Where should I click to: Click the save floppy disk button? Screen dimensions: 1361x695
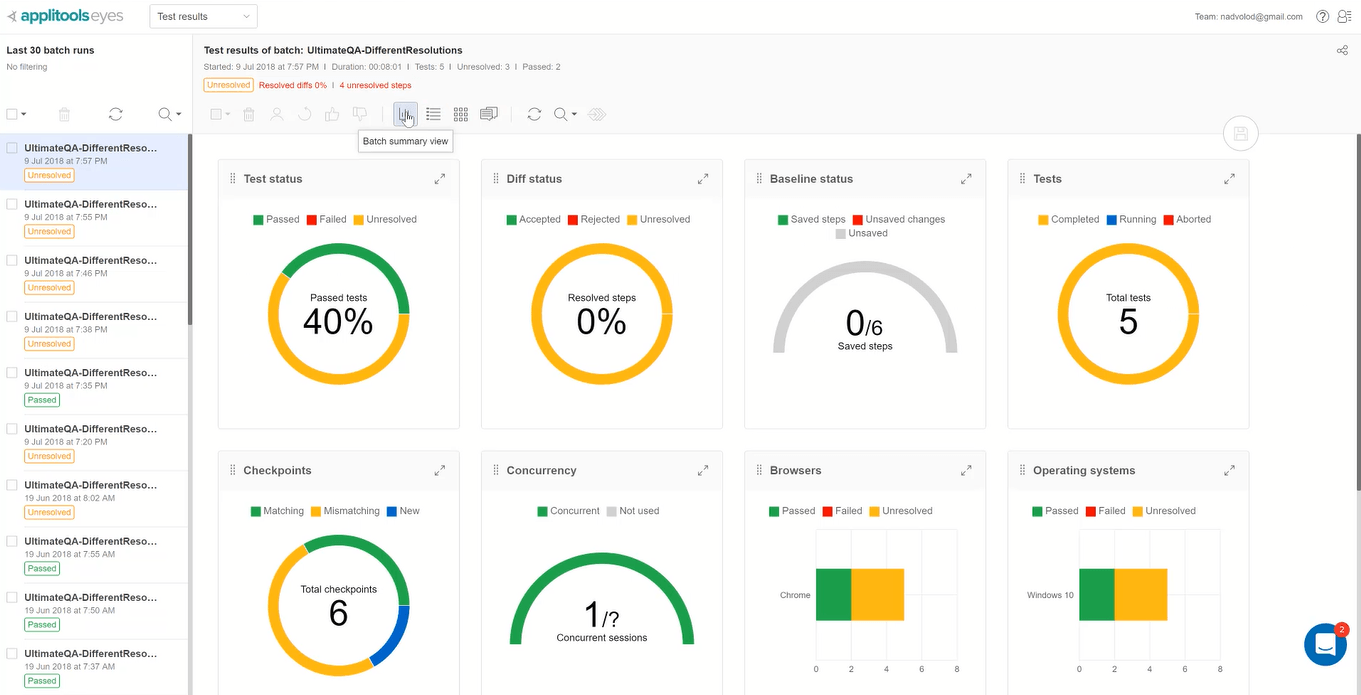coord(1240,134)
